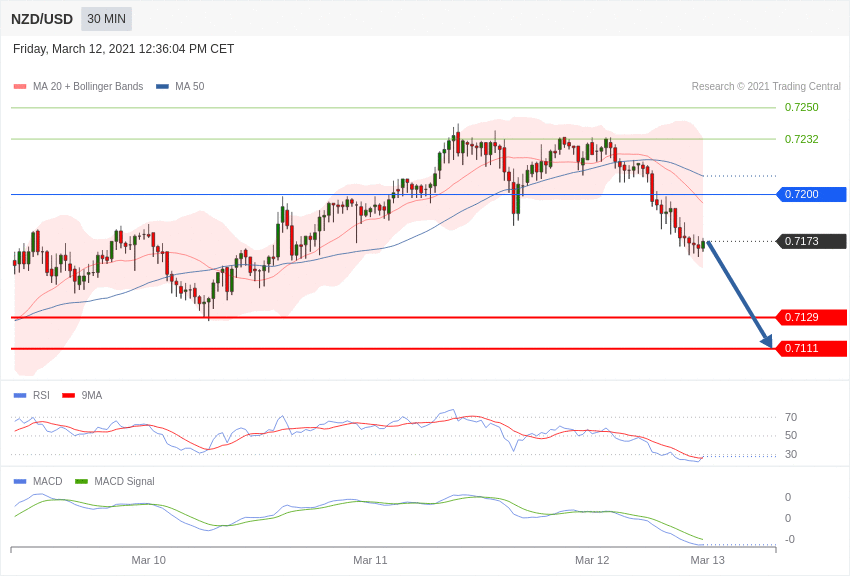Click the RSI 50 axis value
Screen dimensions: 850x576
click(791, 435)
